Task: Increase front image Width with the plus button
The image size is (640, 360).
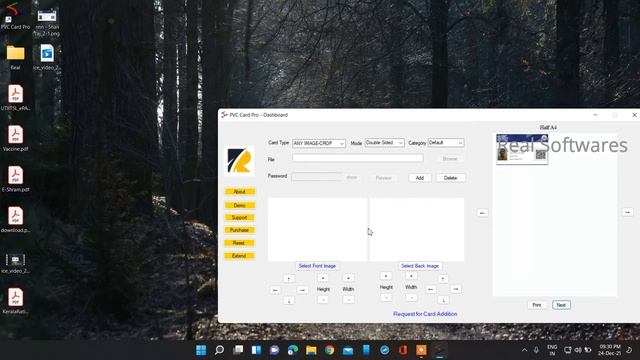Action: (x=348, y=278)
